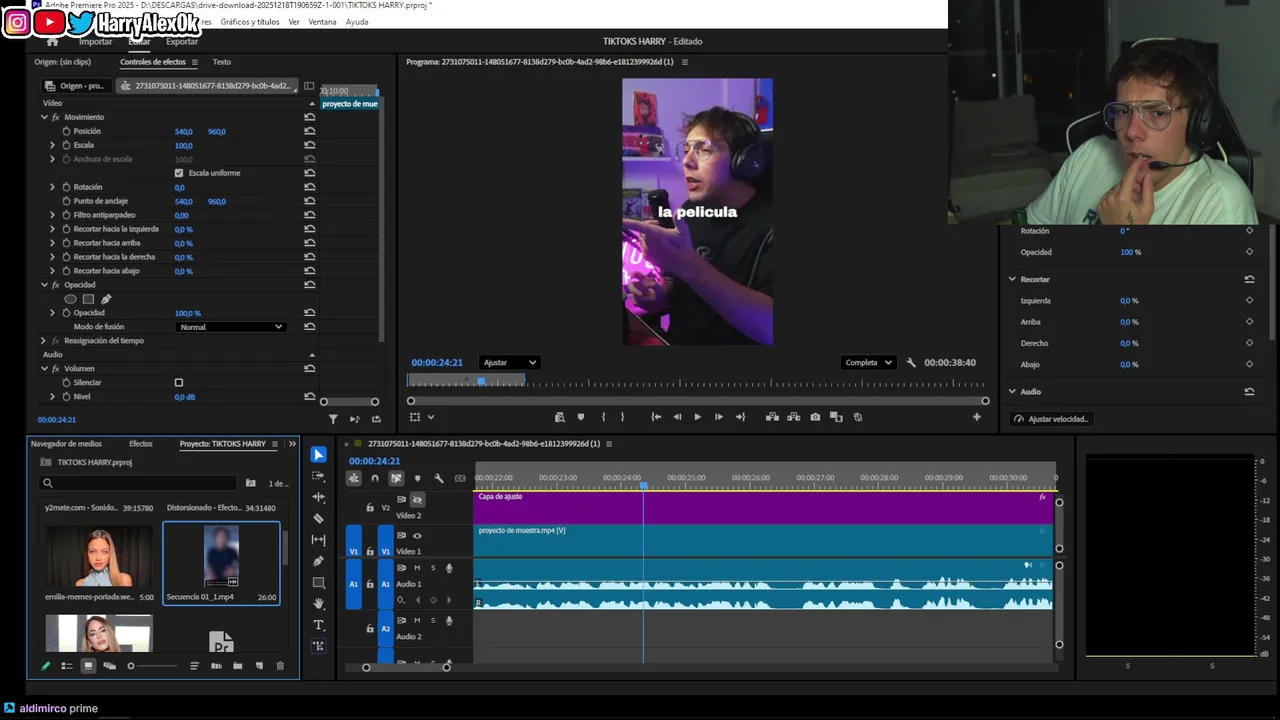
Task: Go to In point in Program monitor
Action: (655, 417)
